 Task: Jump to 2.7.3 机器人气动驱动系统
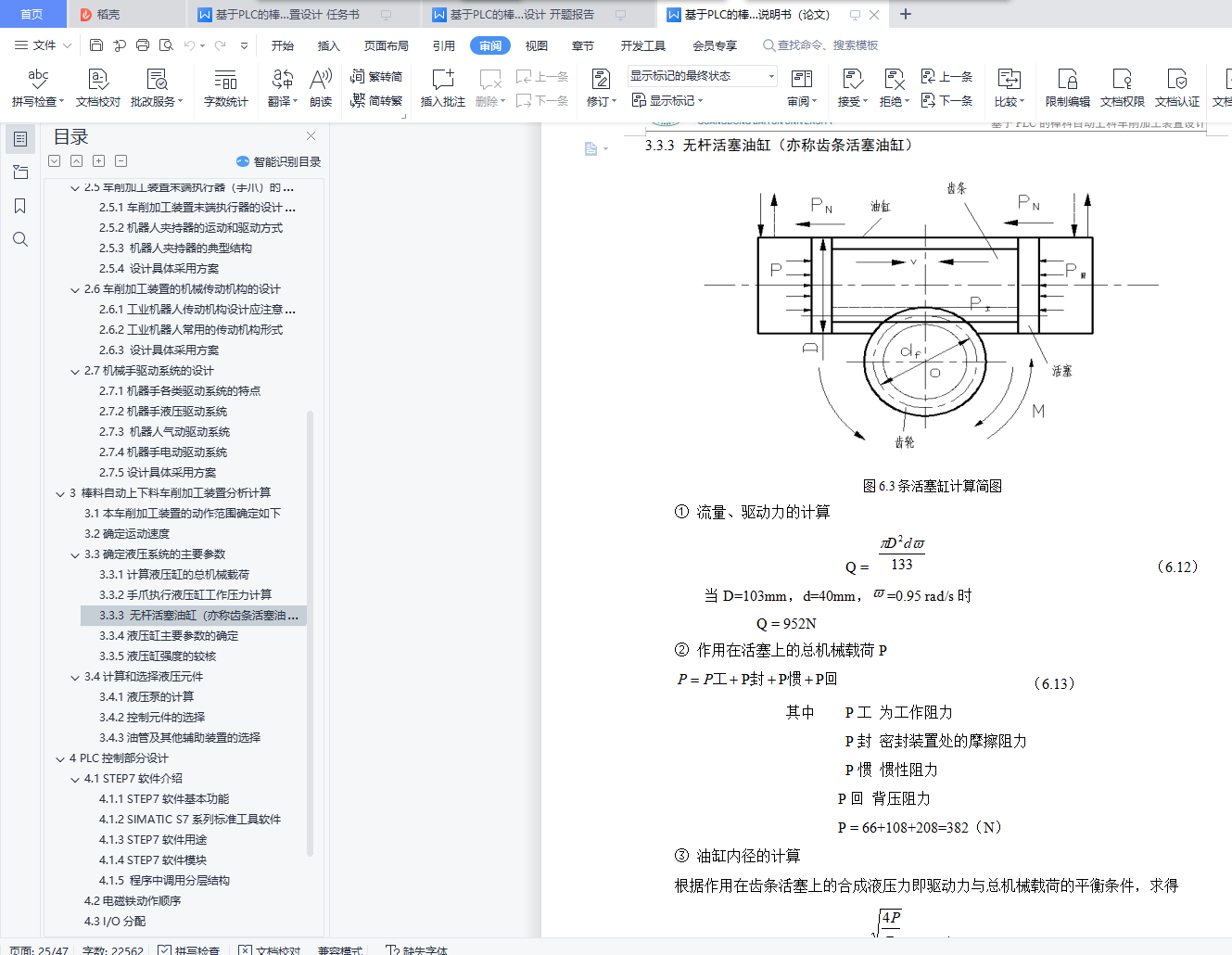click(x=165, y=432)
